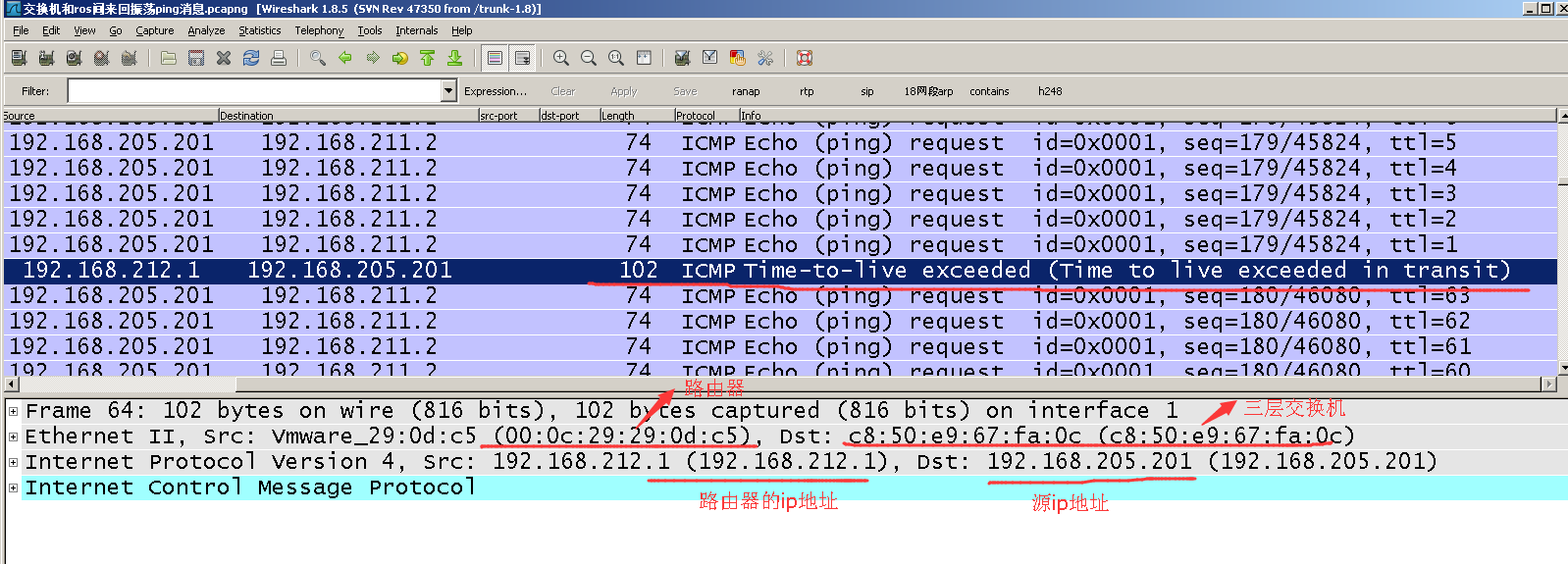Image resolution: width=1568 pixels, height=564 pixels.
Task: Open the Statistics menu
Action: 259,30
